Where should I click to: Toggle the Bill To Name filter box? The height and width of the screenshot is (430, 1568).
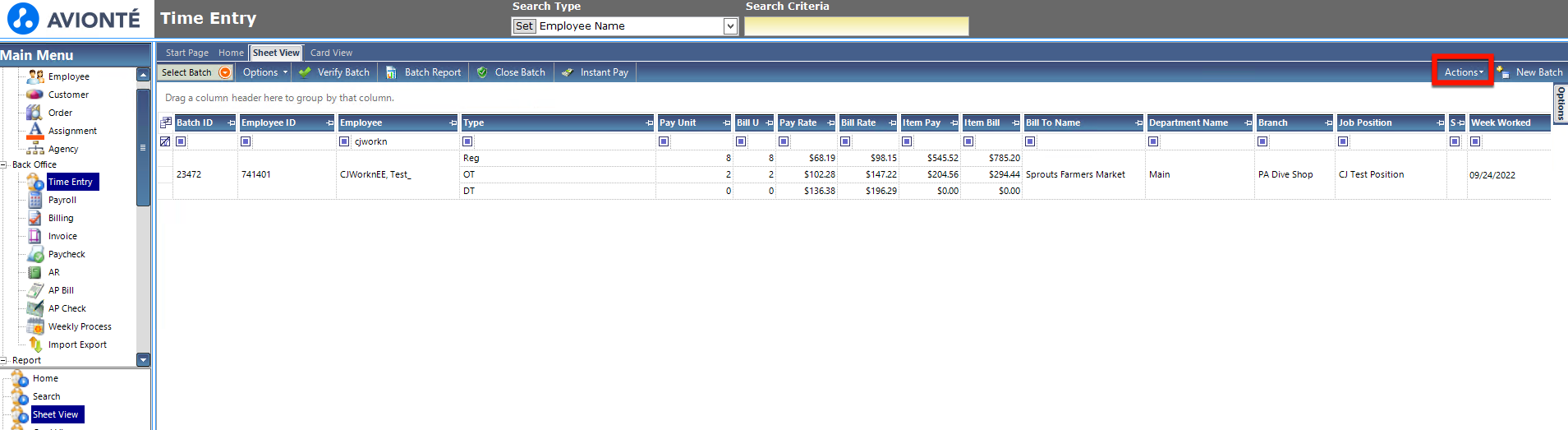click(1030, 141)
